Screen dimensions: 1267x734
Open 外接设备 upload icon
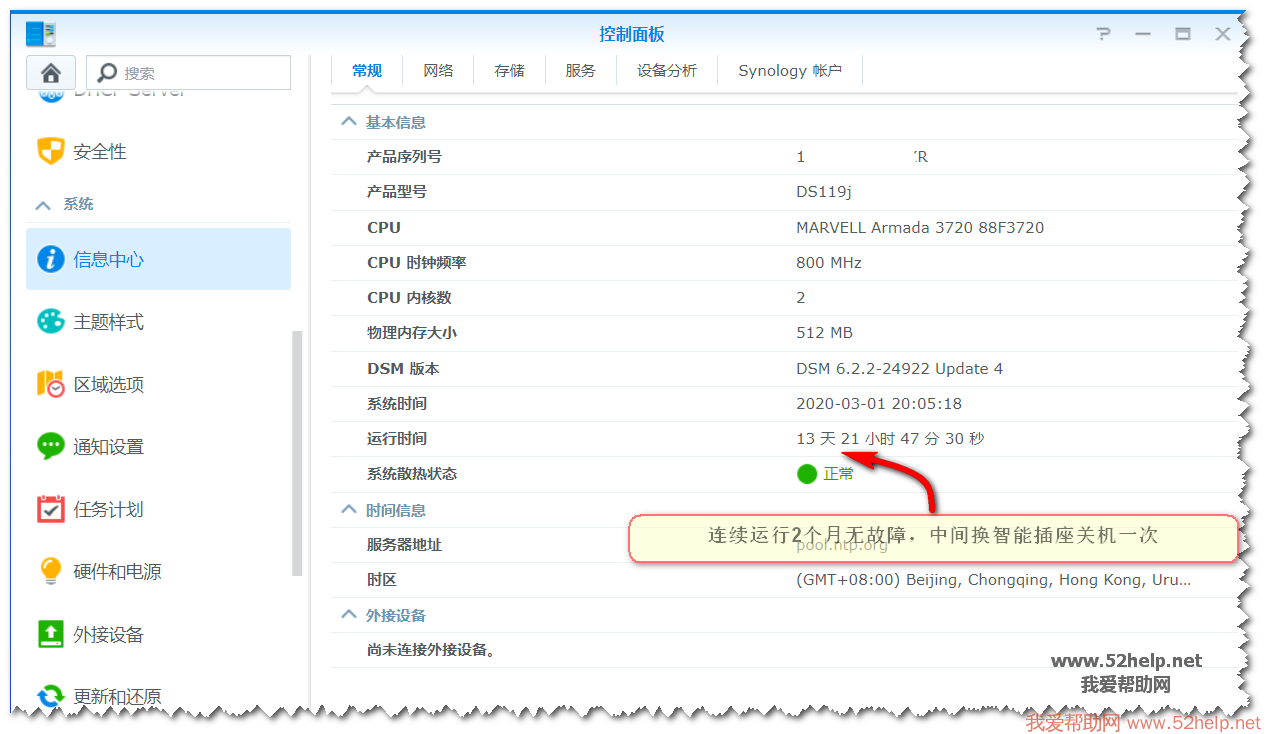pyautogui.click(x=50, y=634)
